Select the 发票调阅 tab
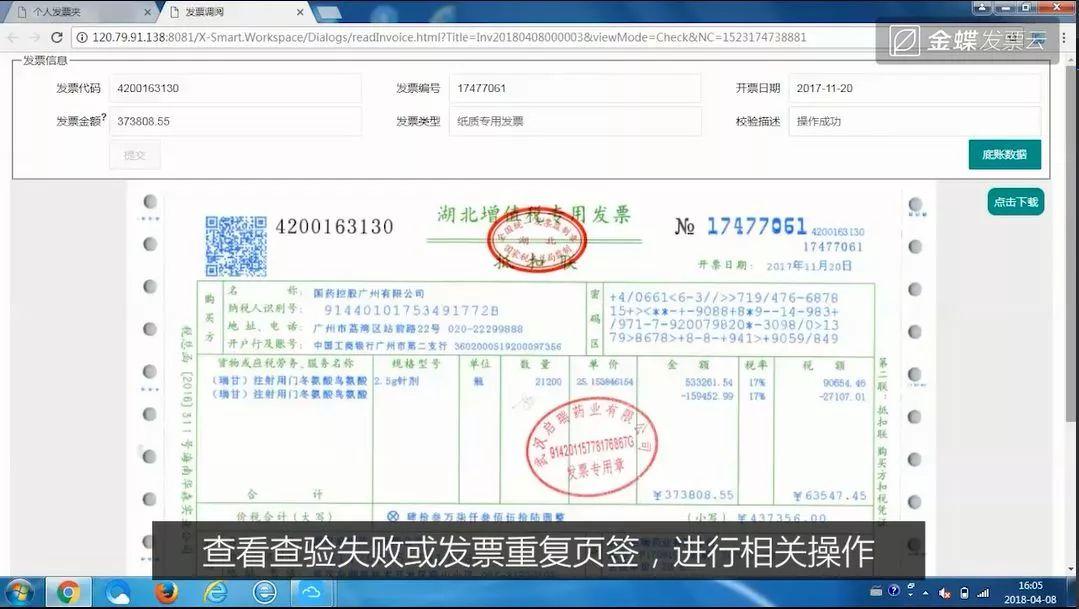Image resolution: width=1079 pixels, height=609 pixels. (x=235, y=12)
